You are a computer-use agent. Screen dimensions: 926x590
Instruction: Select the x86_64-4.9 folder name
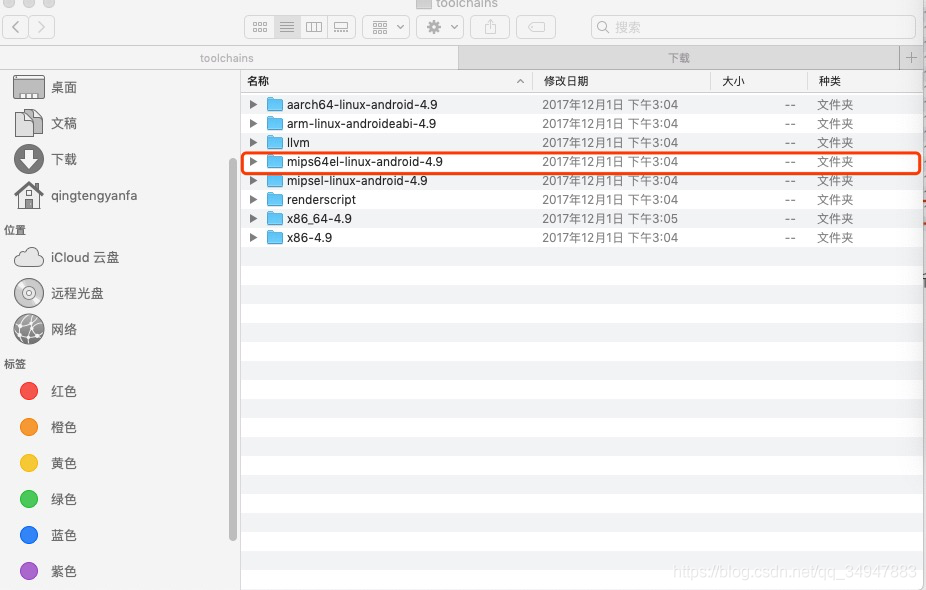pos(319,219)
